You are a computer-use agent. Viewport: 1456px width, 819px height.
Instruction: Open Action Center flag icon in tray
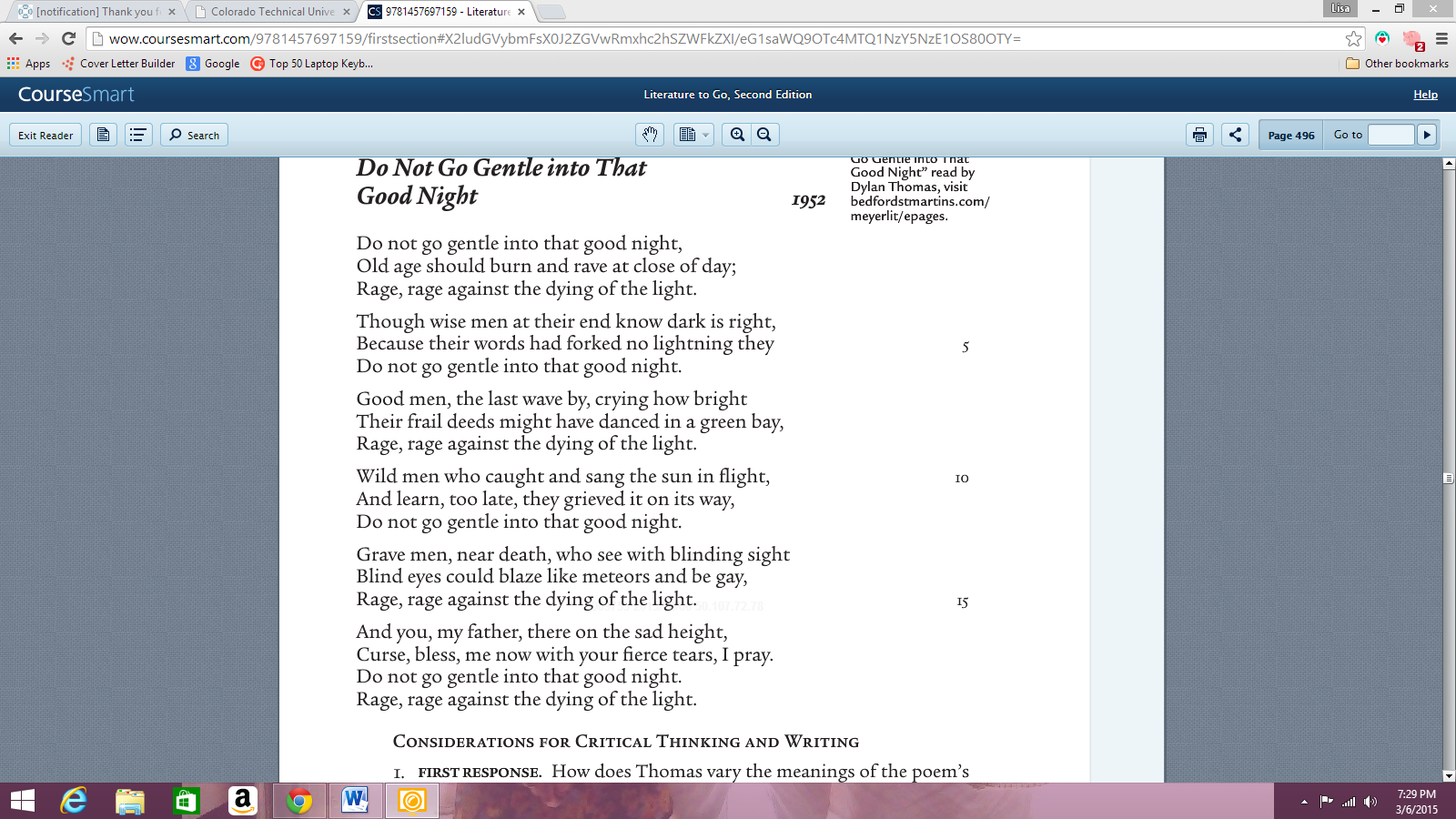tap(1326, 802)
